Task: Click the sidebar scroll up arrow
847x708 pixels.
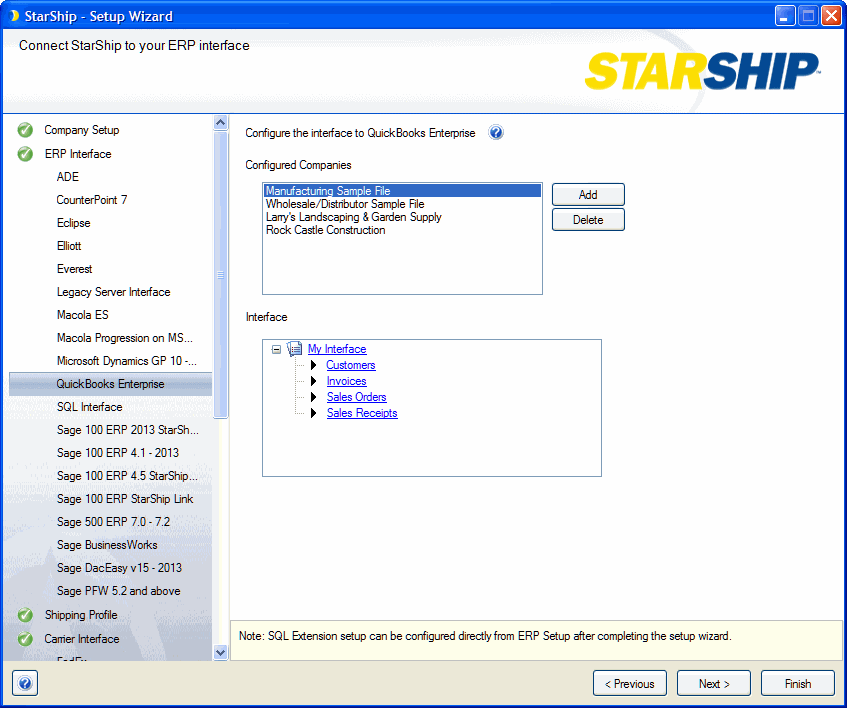Action: click(x=220, y=123)
